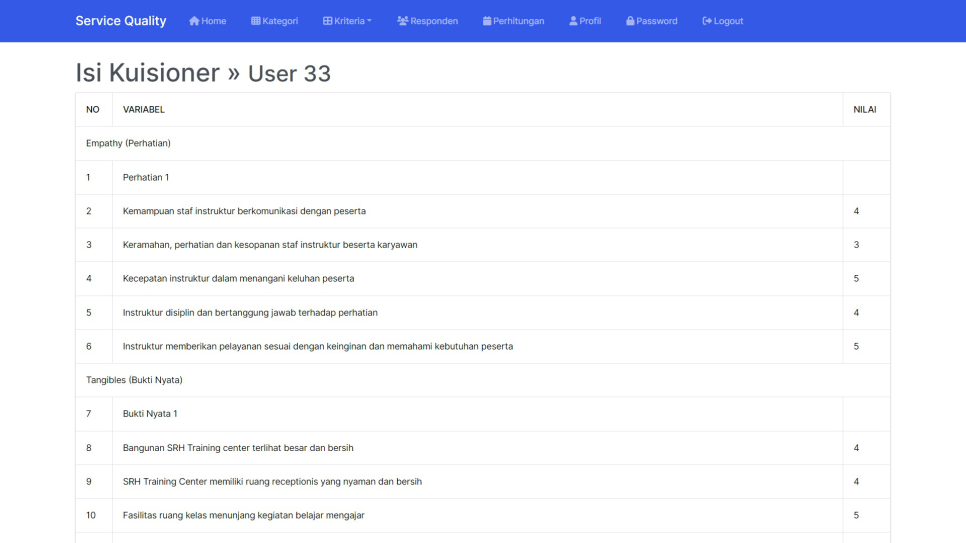
Task: Click the value 5 in row 4
Action: tap(856, 279)
